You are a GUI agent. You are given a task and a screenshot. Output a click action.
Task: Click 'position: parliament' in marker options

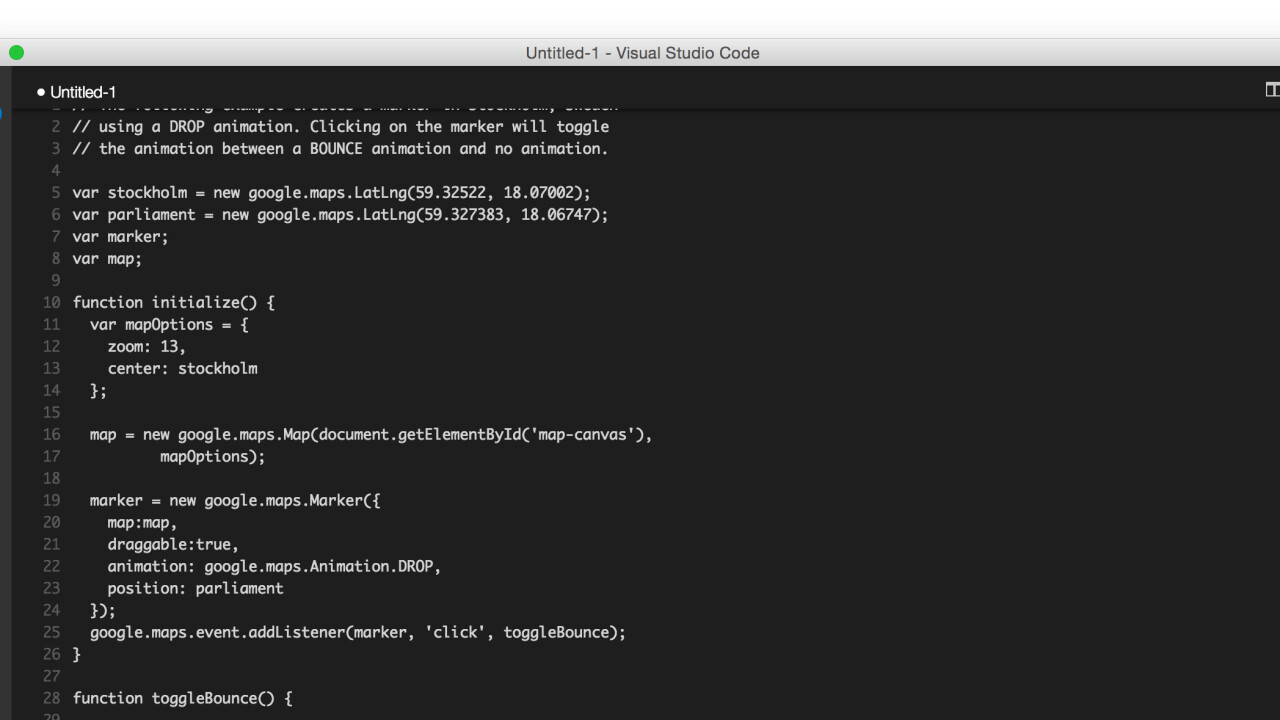195,589
